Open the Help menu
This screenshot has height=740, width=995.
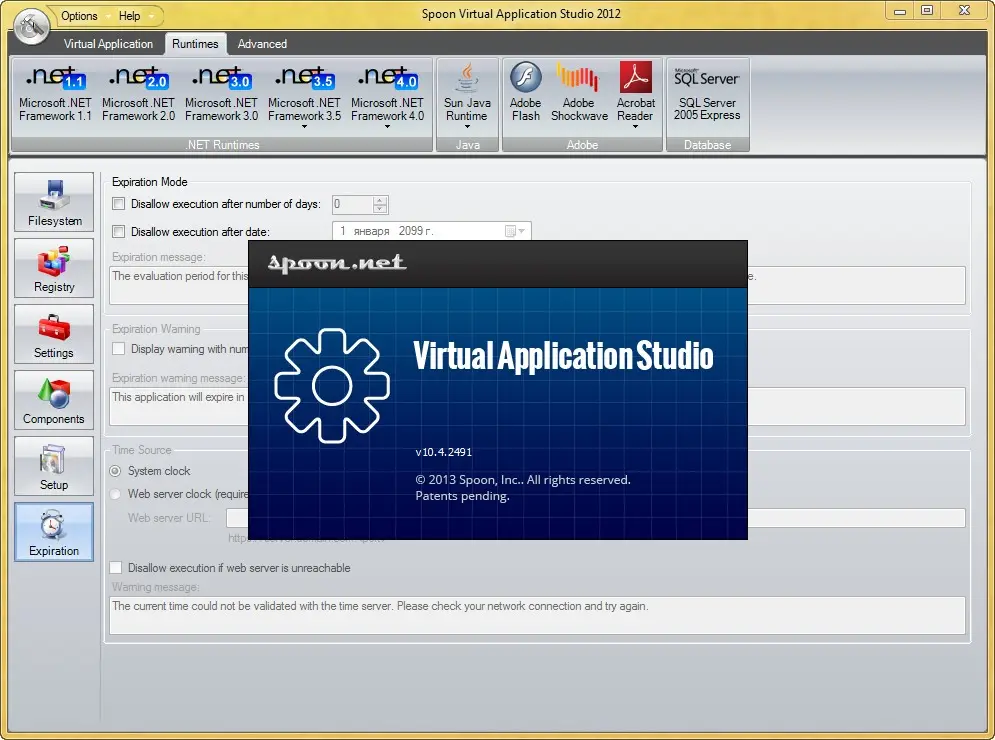[x=129, y=16]
